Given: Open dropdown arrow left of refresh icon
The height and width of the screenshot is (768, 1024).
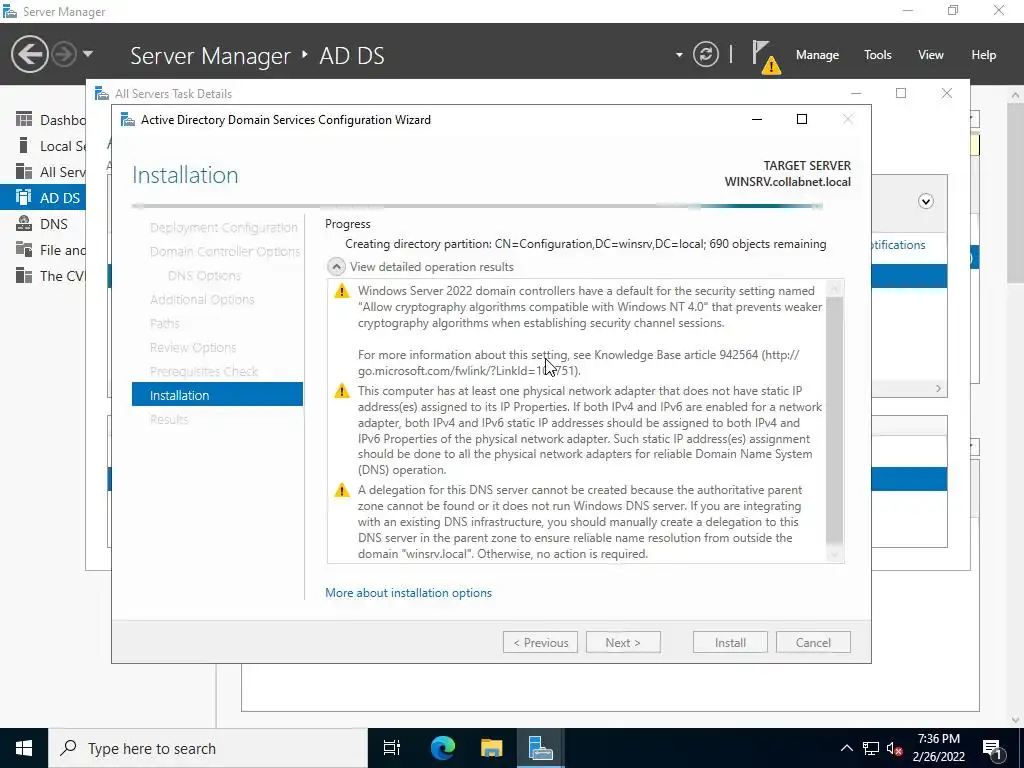Looking at the screenshot, I should click(x=679, y=55).
